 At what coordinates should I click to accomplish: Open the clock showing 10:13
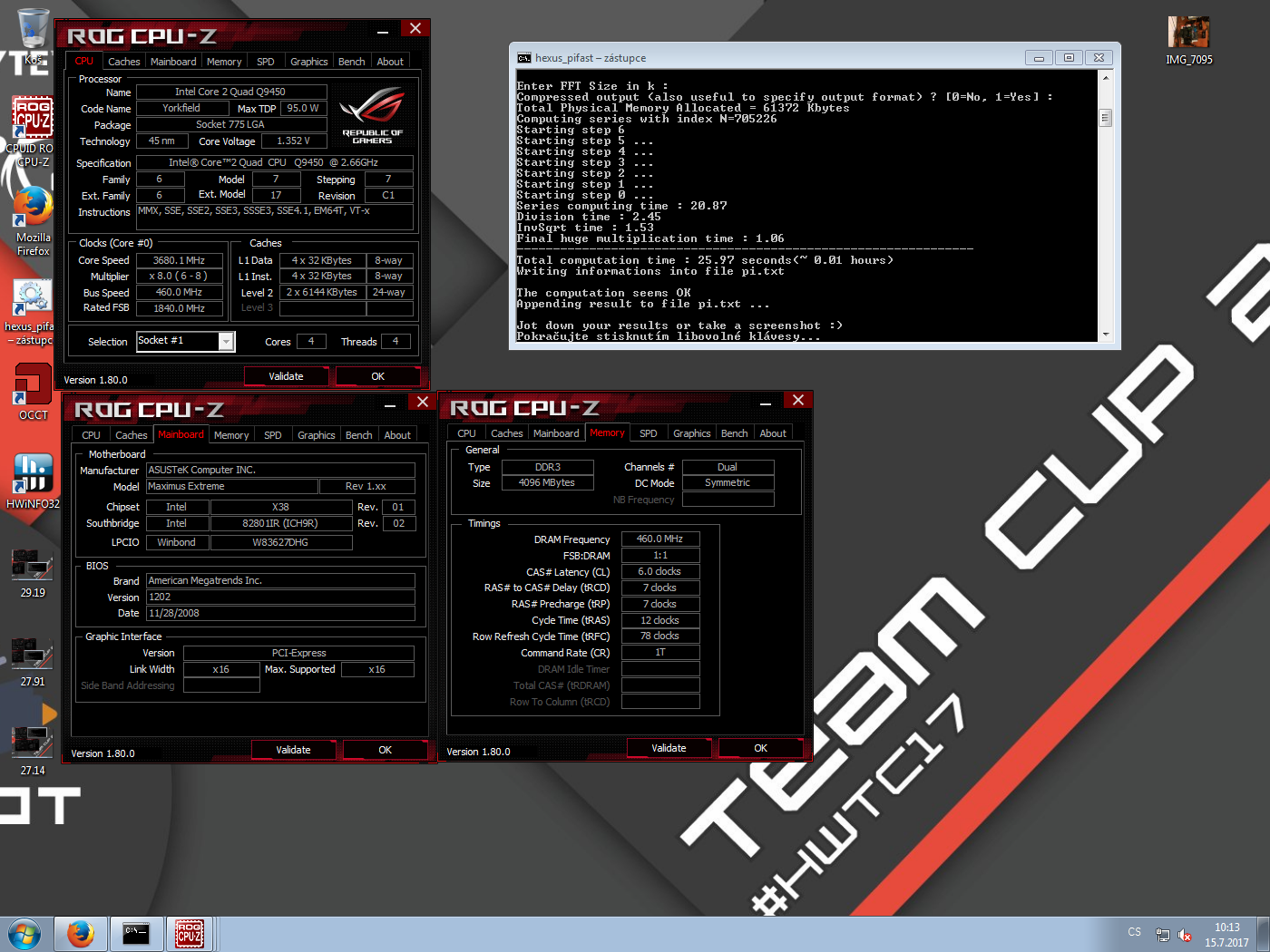point(1226,935)
